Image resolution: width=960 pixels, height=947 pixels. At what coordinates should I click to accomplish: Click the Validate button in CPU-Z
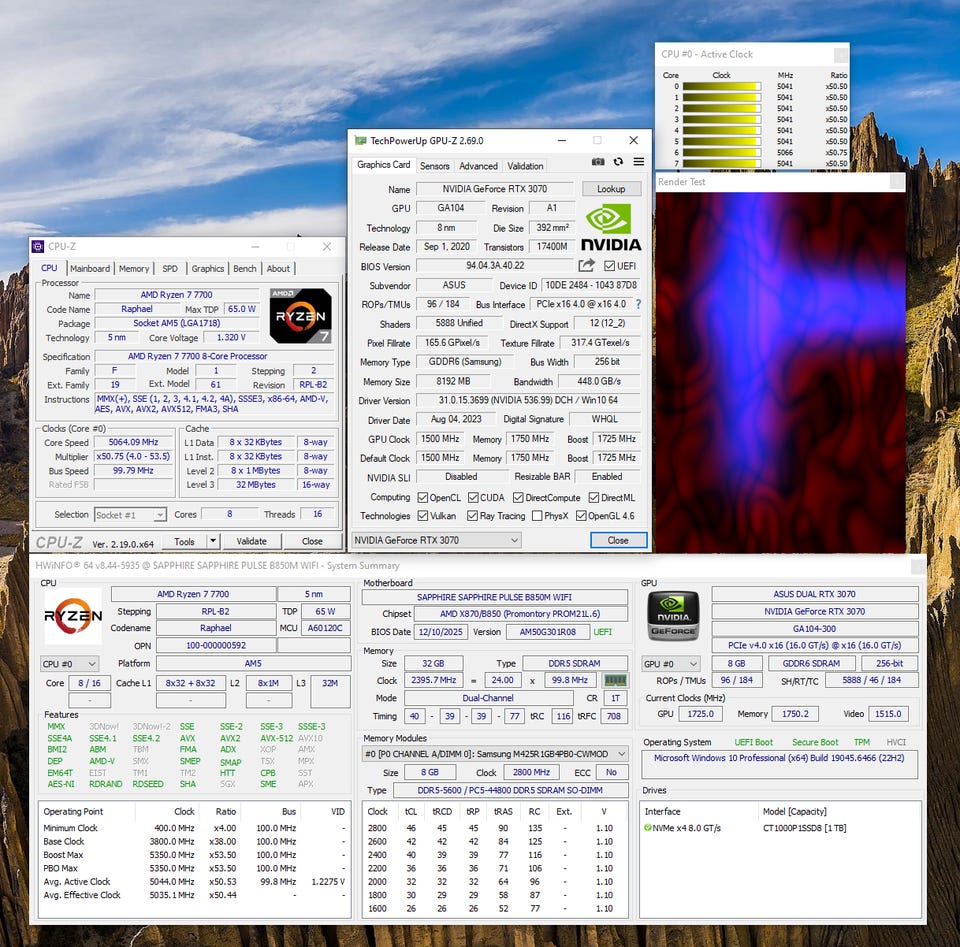(x=252, y=541)
